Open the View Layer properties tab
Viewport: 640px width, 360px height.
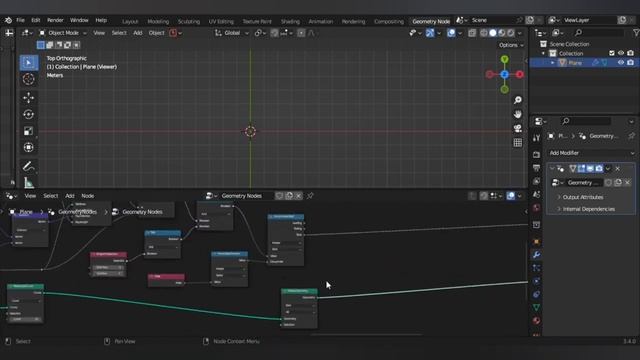[536, 181]
